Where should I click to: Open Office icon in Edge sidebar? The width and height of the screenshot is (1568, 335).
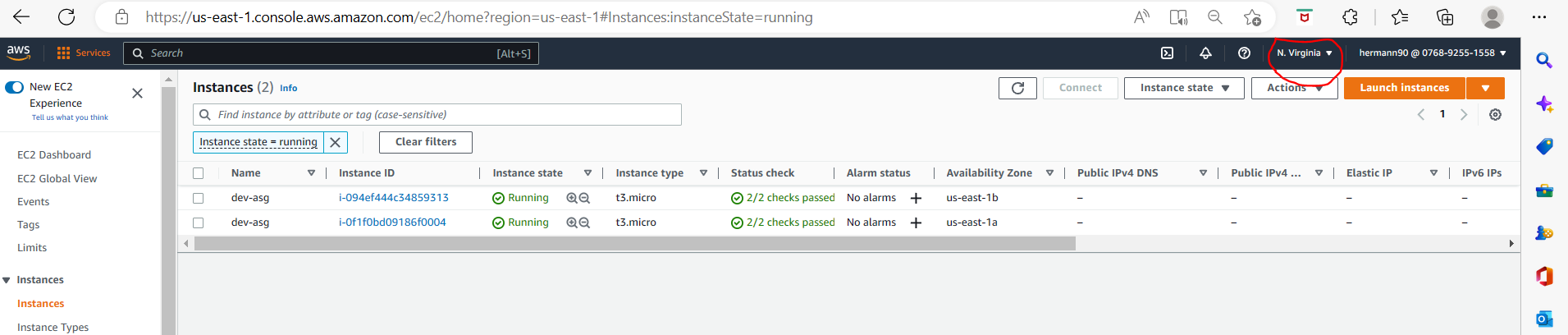(1544, 276)
